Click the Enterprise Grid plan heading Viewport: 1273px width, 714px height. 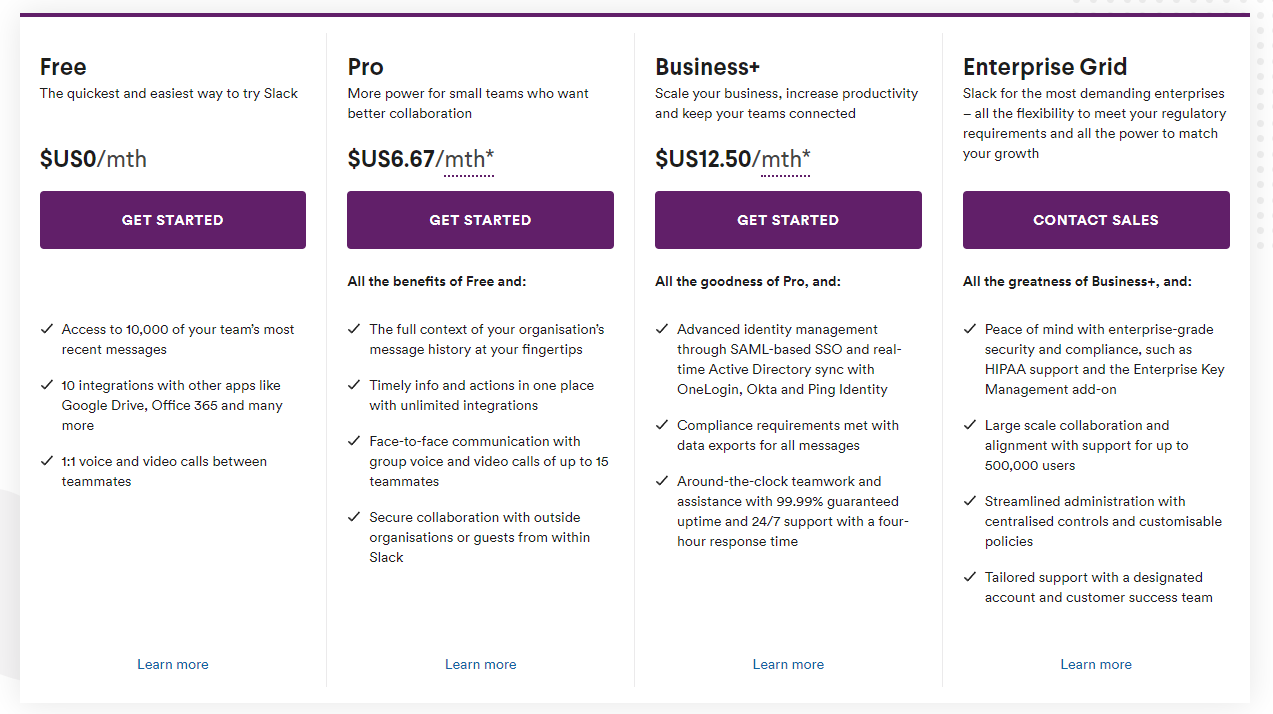pyautogui.click(x=1044, y=67)
